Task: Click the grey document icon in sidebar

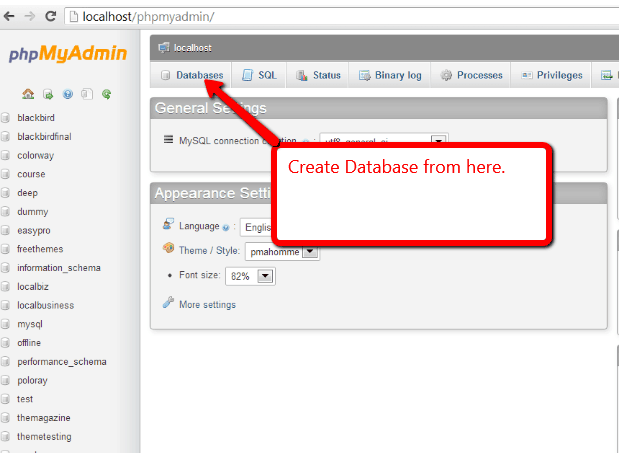Action: click(87, 94)
